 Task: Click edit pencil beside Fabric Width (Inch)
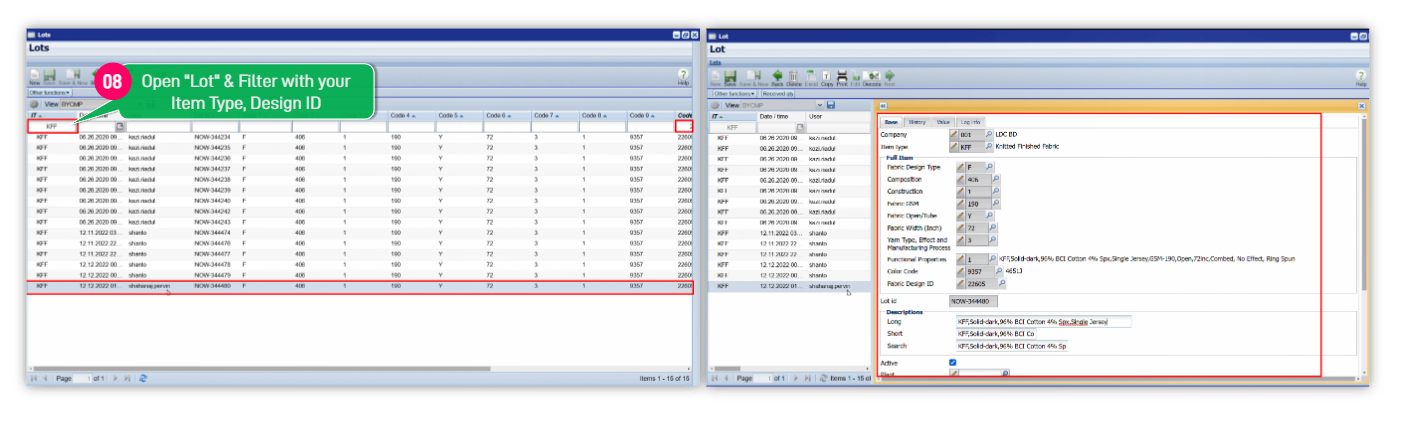point(961,228)
